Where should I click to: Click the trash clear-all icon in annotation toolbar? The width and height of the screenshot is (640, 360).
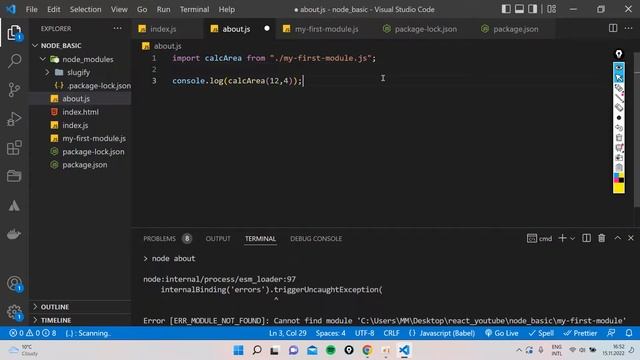619,138
